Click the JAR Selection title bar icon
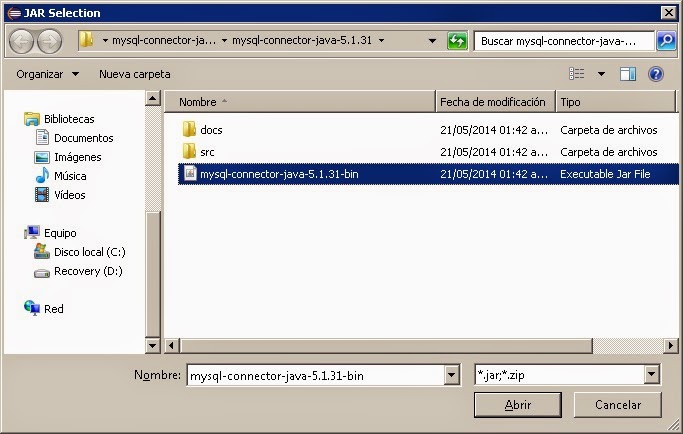The width and height of the screenshot is (683, 434). pyautogui.click(x=14, y=13)
